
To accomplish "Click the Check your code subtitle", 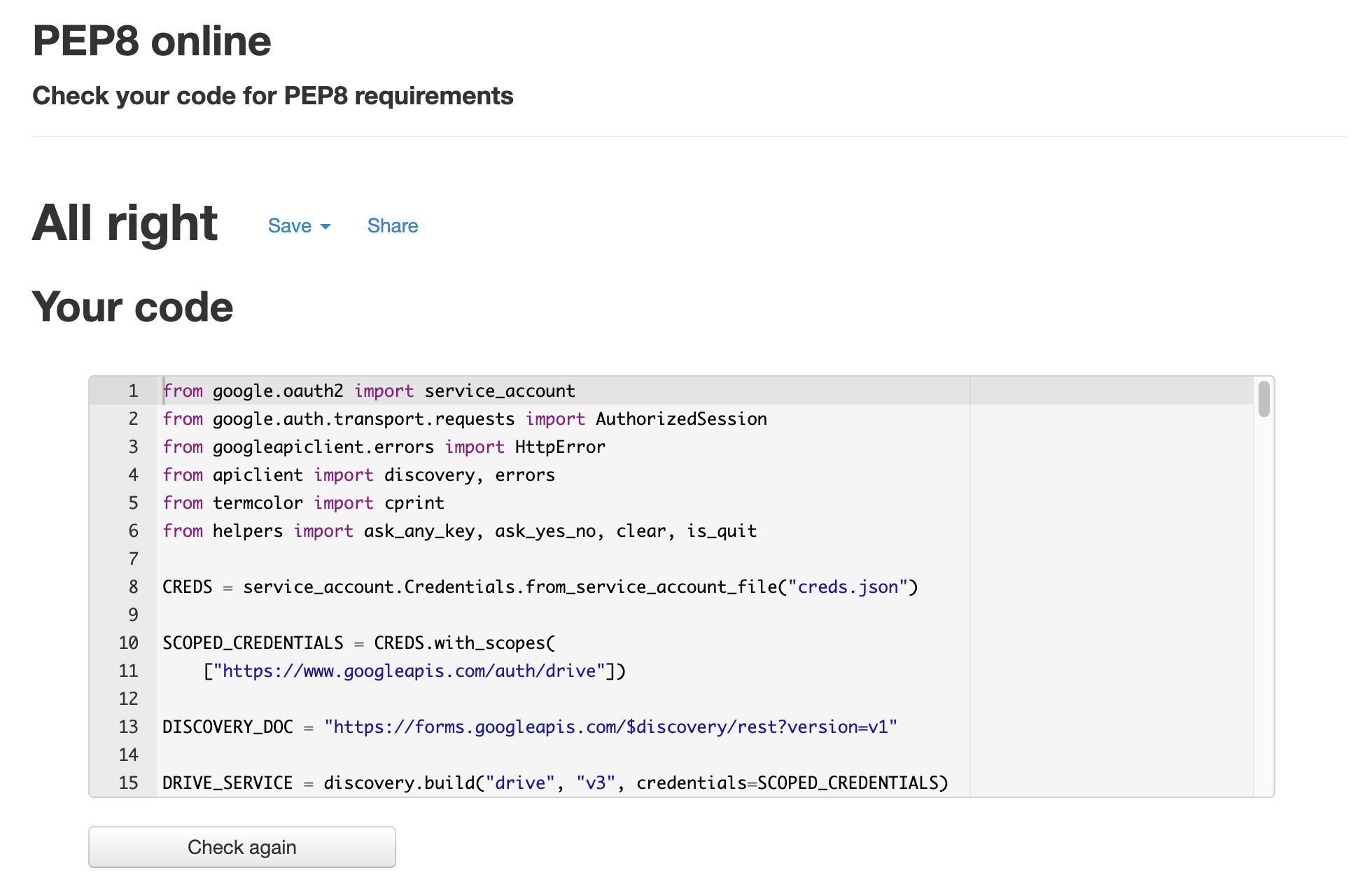I will click(x=273, y=96).
